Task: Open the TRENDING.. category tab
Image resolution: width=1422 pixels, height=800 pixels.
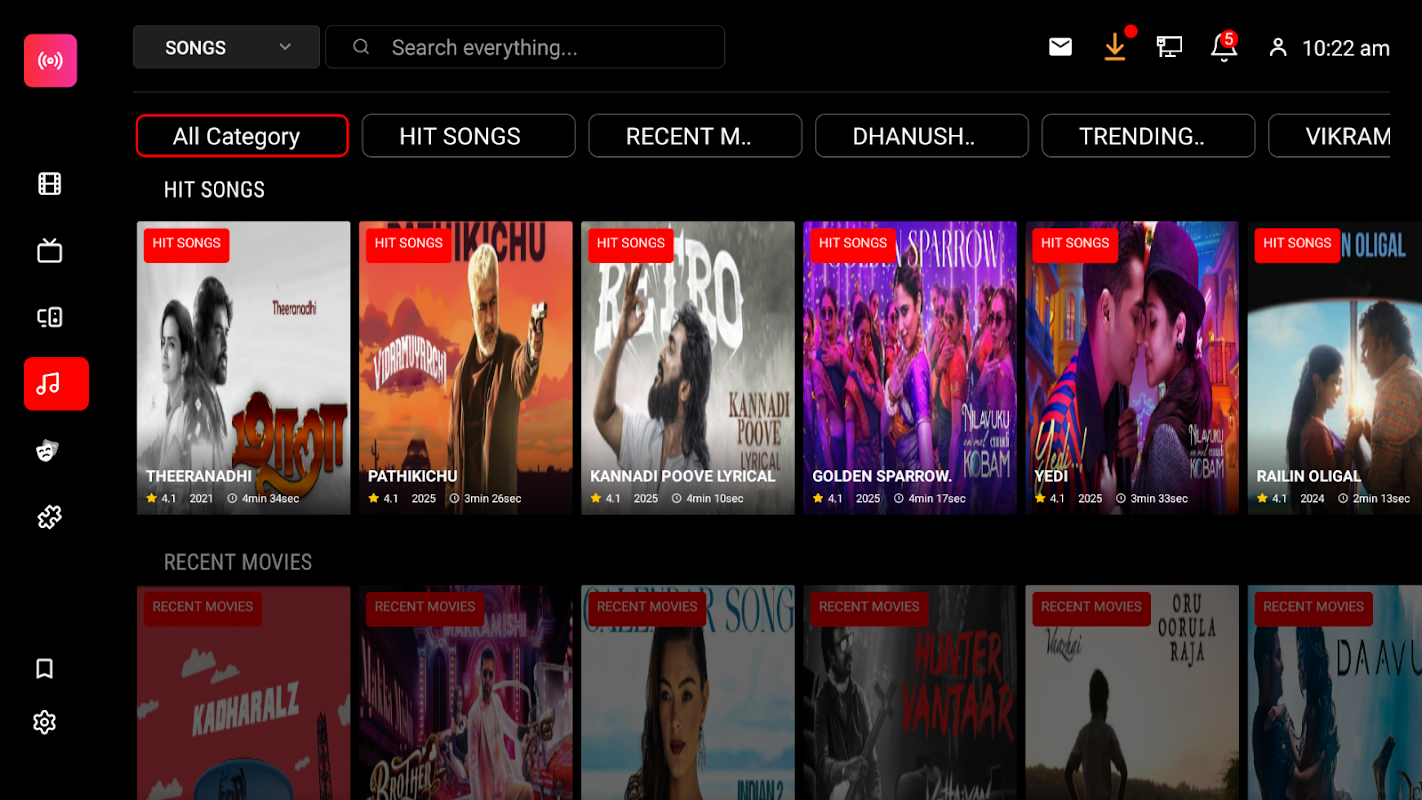Action: pos(1148,136)
